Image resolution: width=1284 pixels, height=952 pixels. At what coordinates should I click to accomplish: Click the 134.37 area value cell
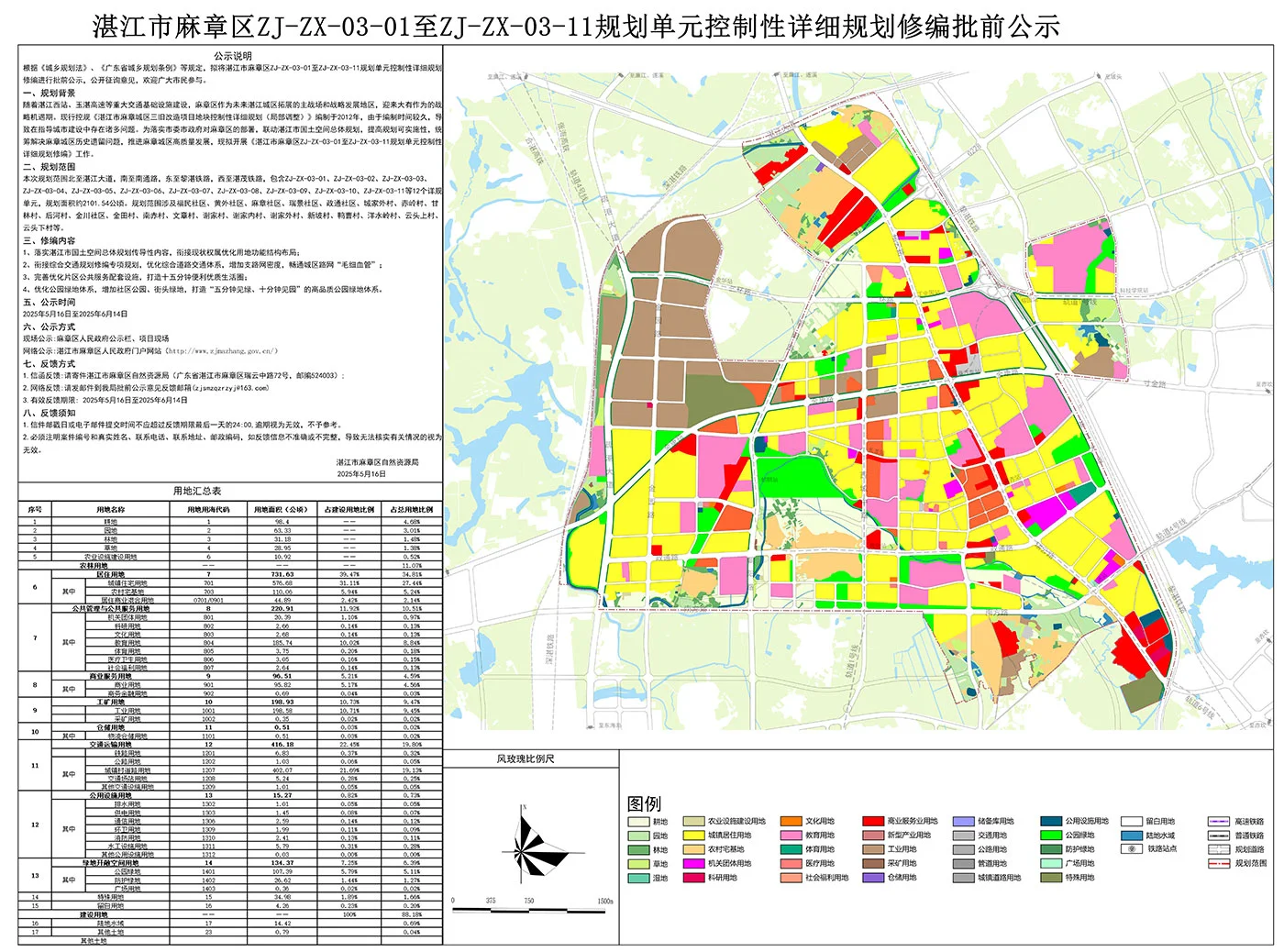[282, 862]
